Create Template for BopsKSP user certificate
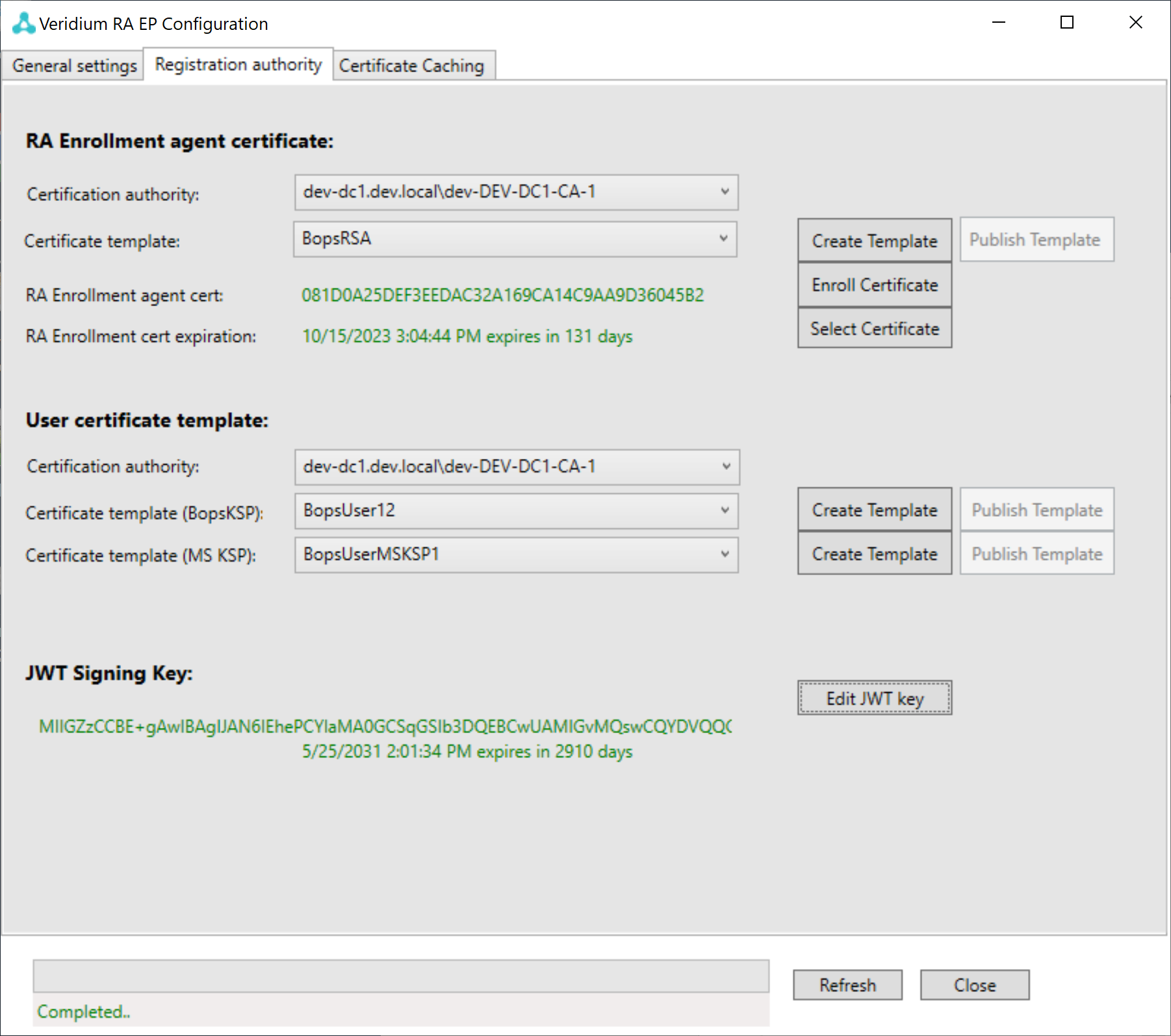This screenshot has width=1171, height=1036. (874, 510)
